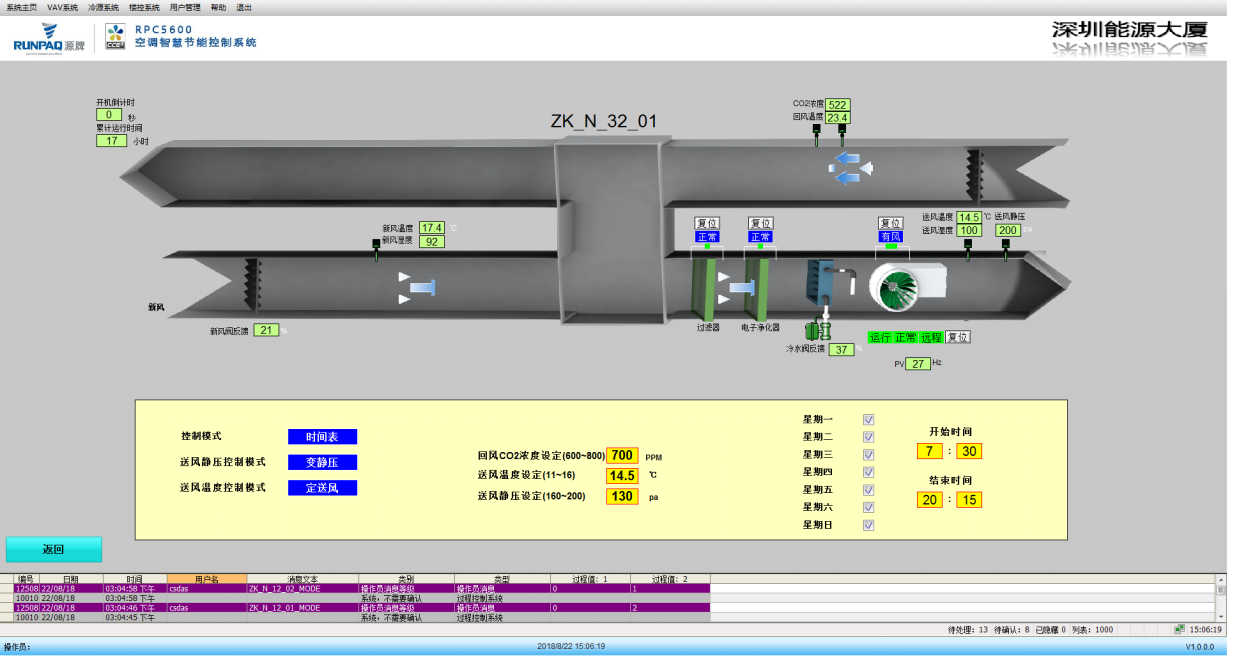Viewport: 1233px width, 656px height.
Task: Click the 回风CO2浓度设定 field showing 700
Action: coord(622,456)
